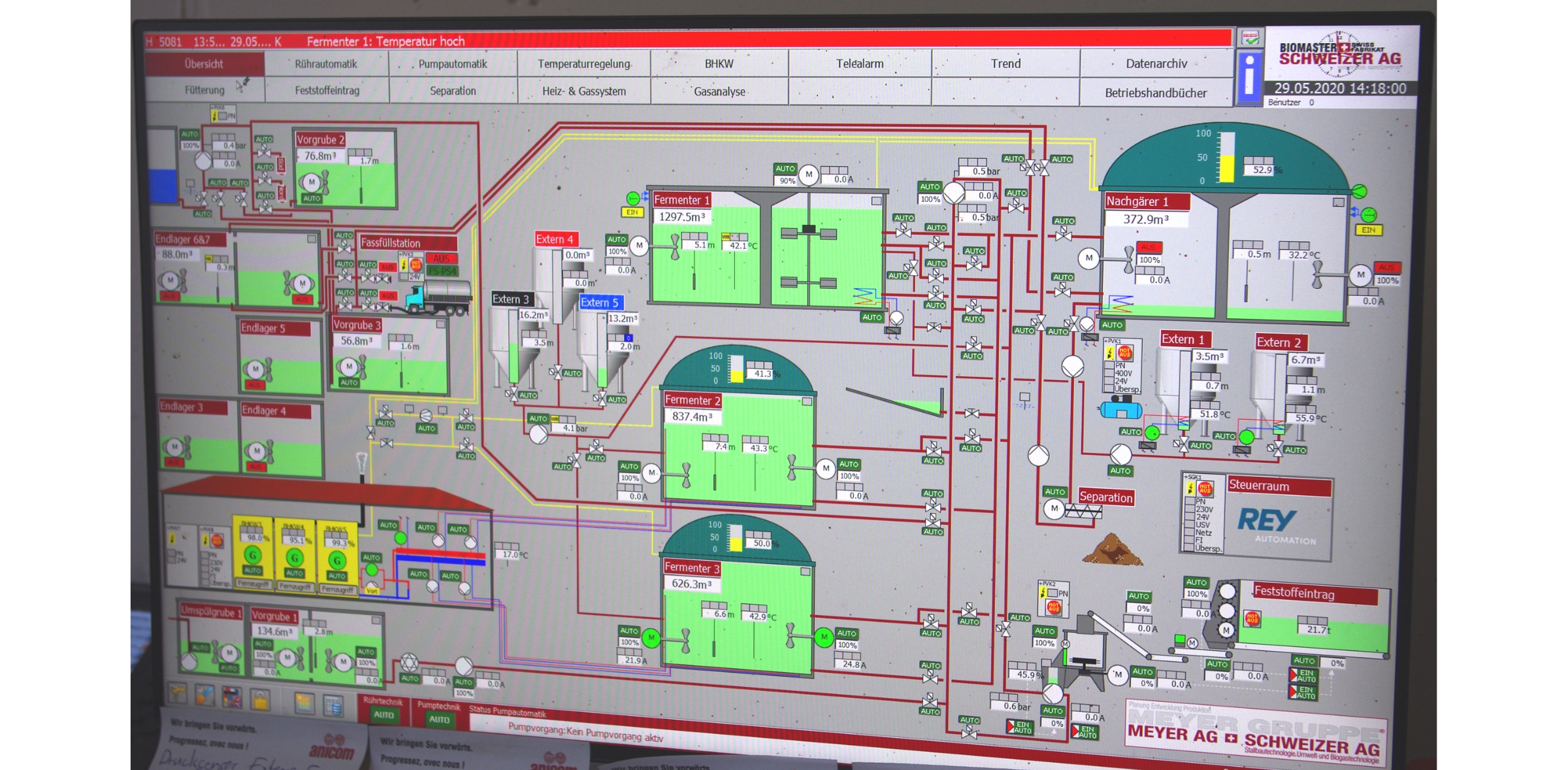Expand Fermenter 3 detail with corner box
Image resolution: width=1568 pixels, height=770 pixels.
(x=806, y=571)
